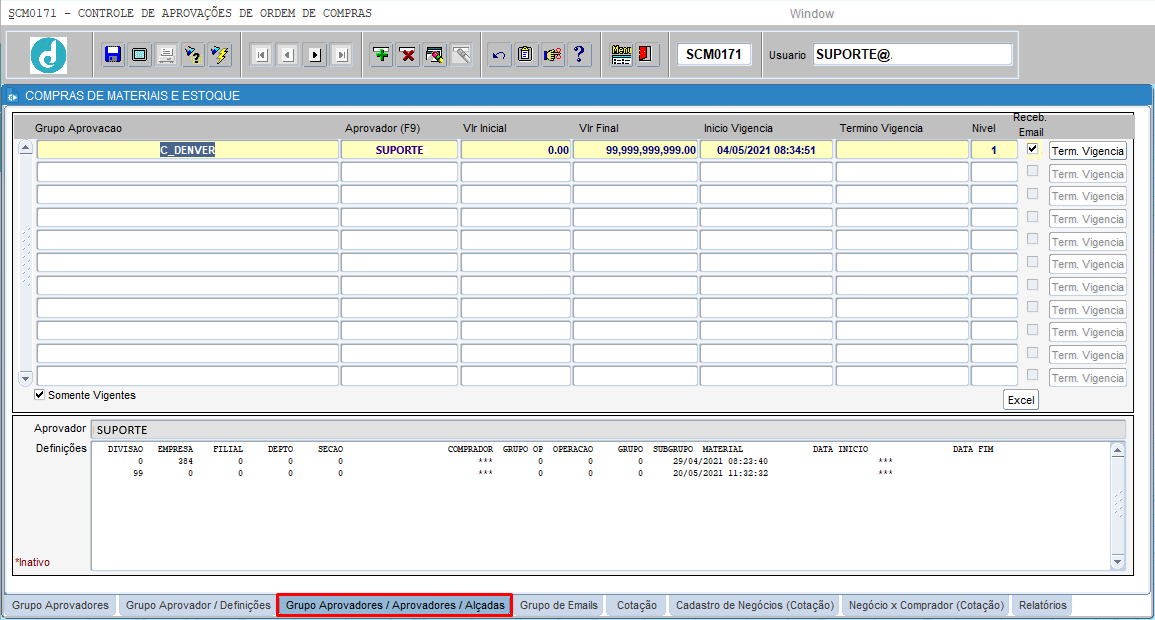Image resolution: width=1155 pixels, height=620 pixels.
Task: Click the grid's down scroll arrow
Action: 25,378
